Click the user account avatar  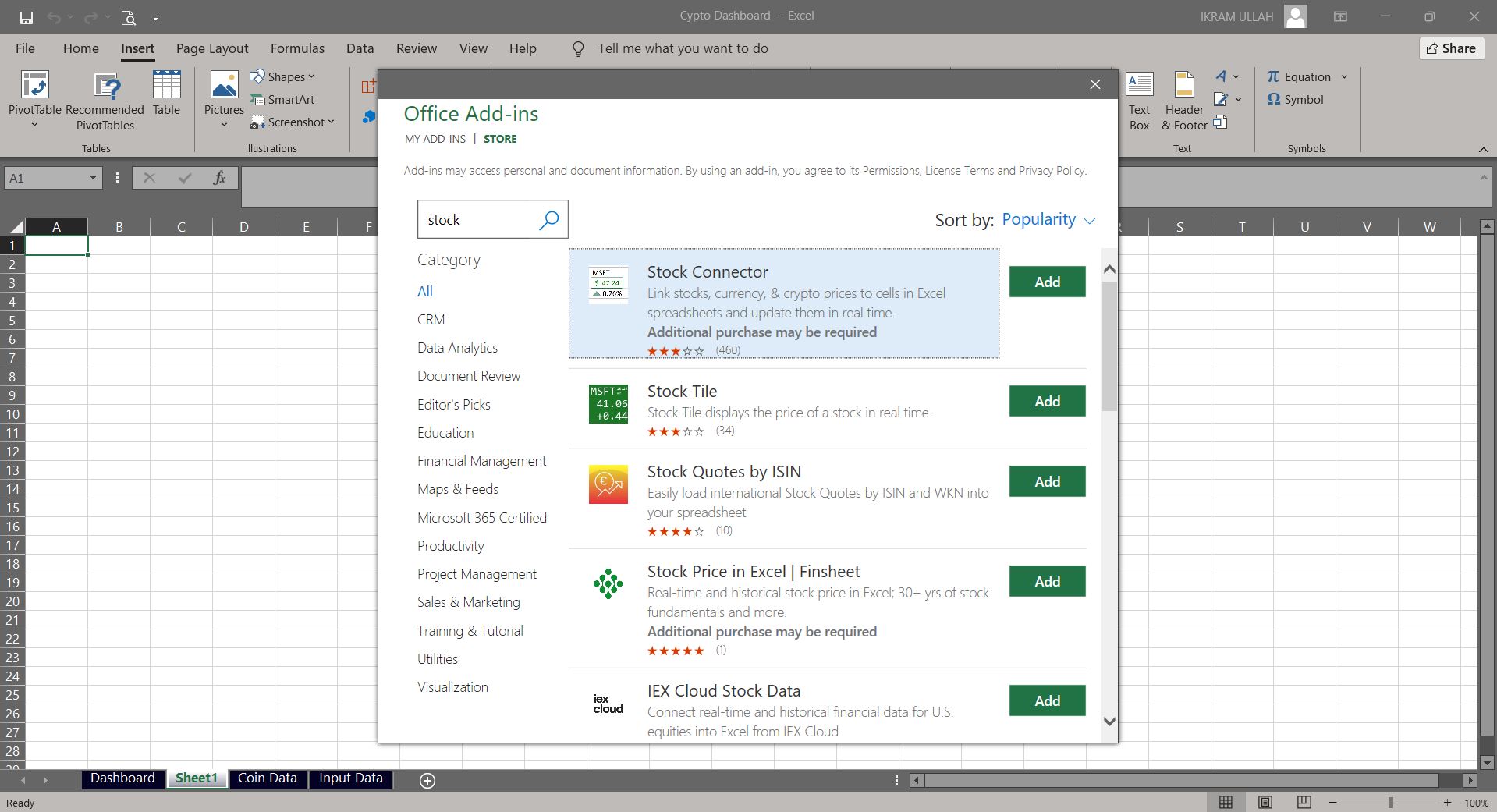click(1296, 16)
